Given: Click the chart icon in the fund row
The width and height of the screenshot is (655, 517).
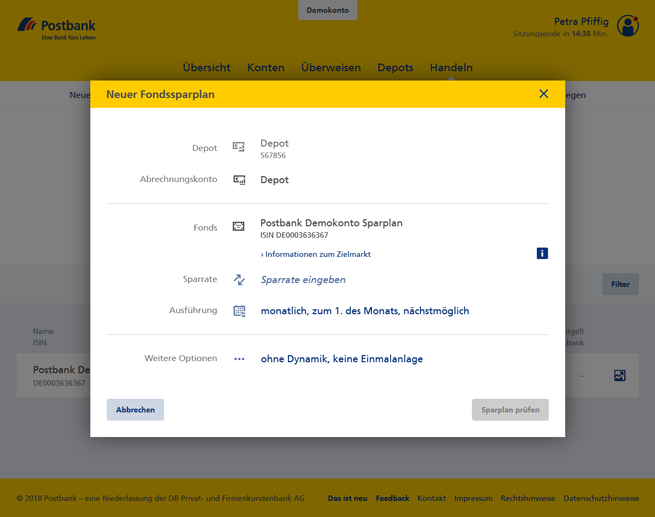Looking at the screenshot, I should (x=619, y=375).
